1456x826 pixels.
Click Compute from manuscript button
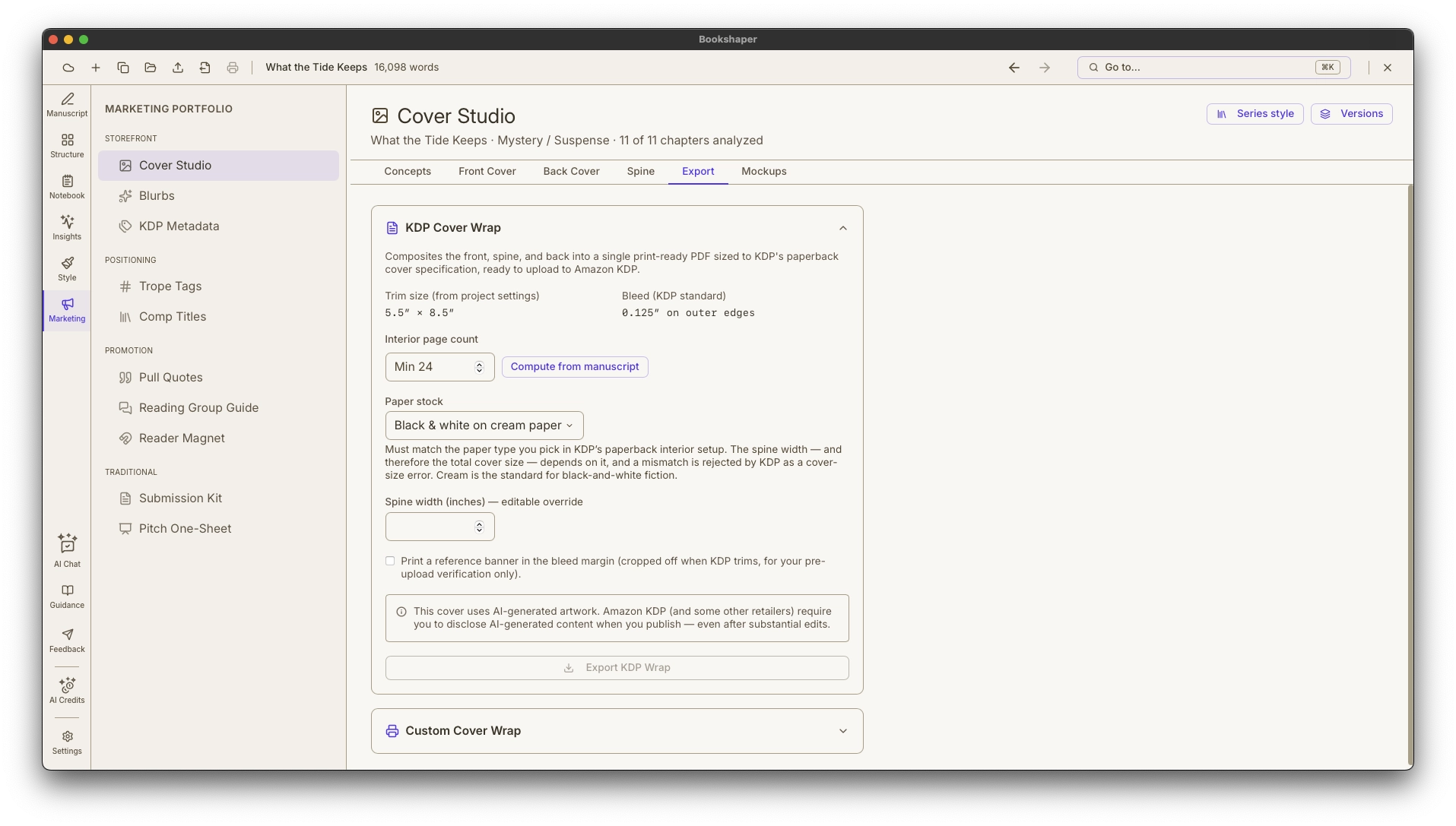[x=575, y=367]
